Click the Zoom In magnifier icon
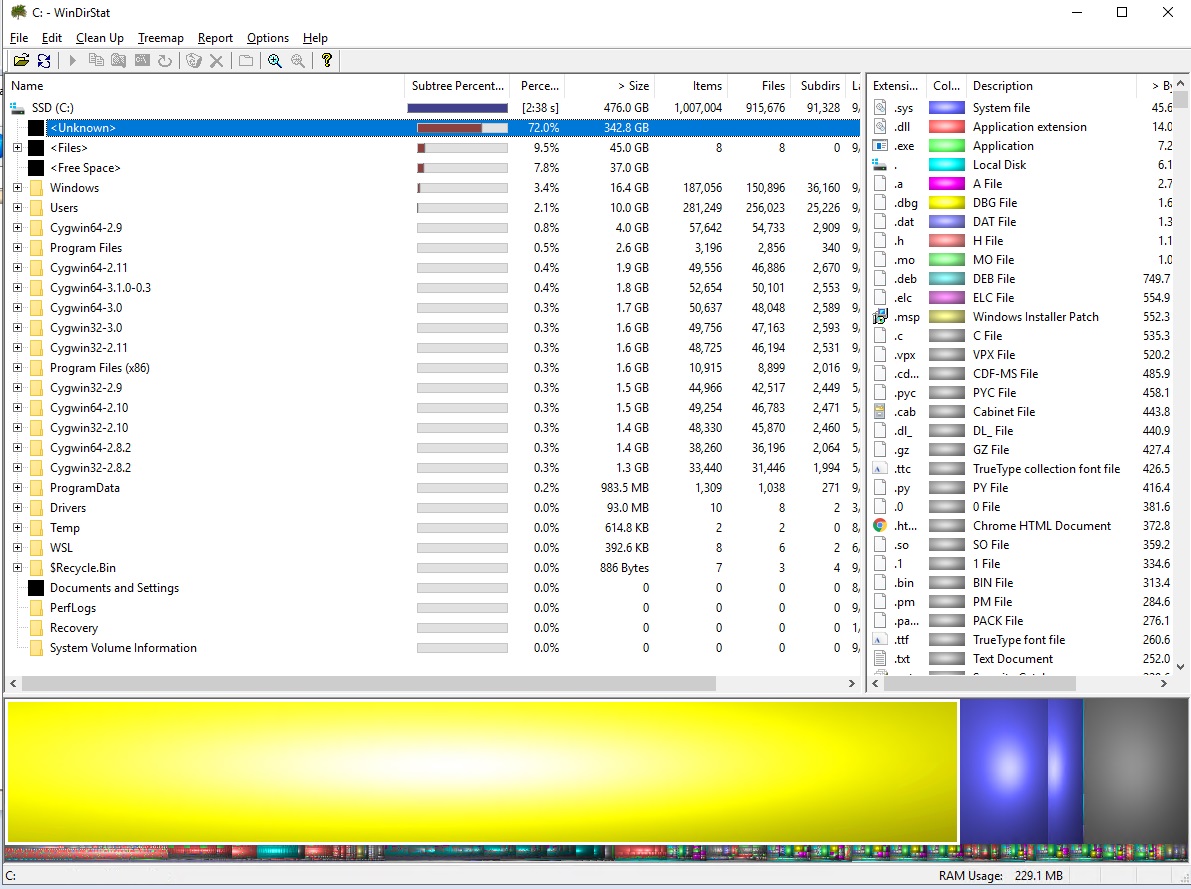Screen dimensions: 1191x889 tap(274, 60)
